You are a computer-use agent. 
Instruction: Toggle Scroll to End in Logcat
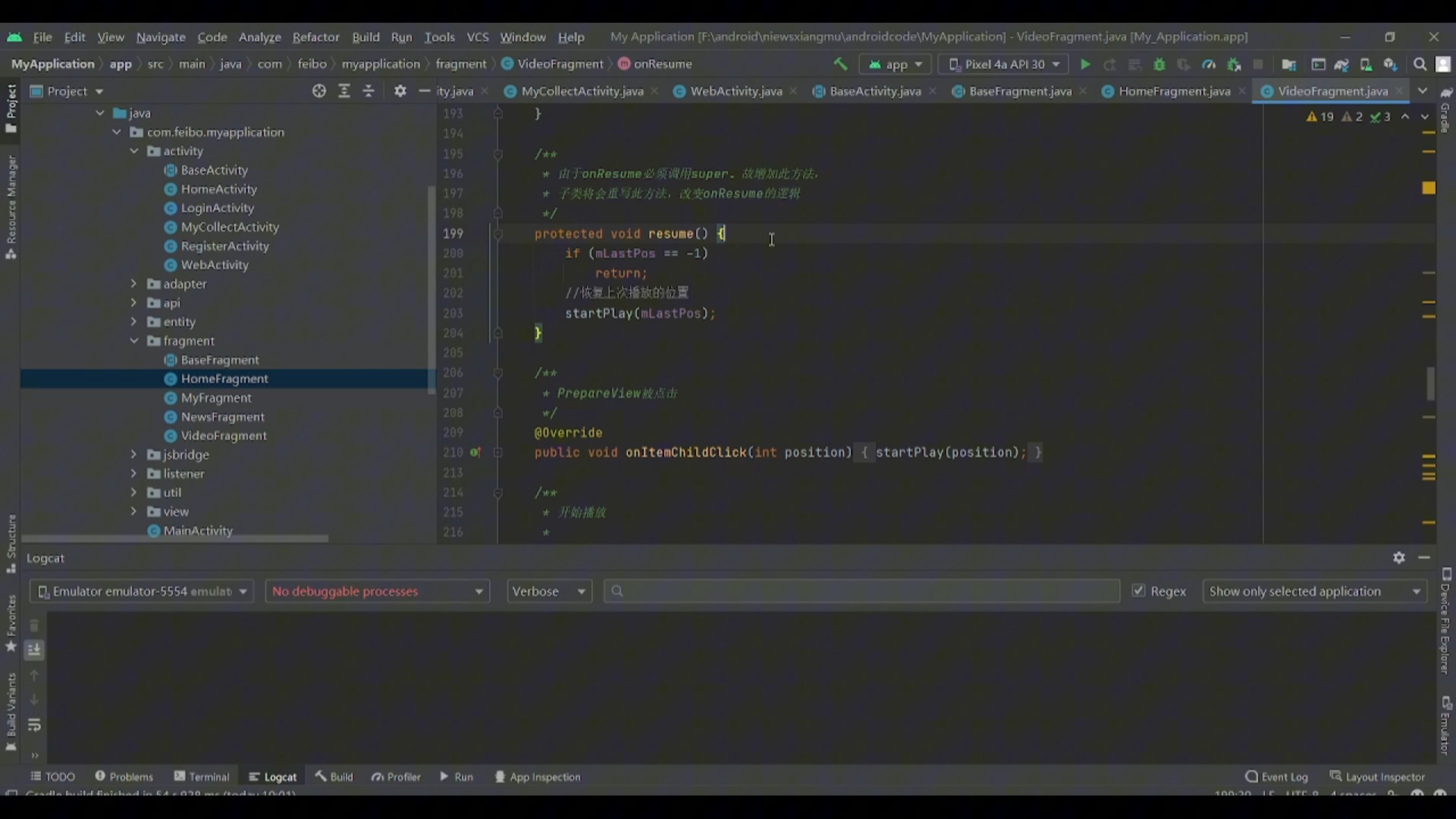[x=34, y=650]
